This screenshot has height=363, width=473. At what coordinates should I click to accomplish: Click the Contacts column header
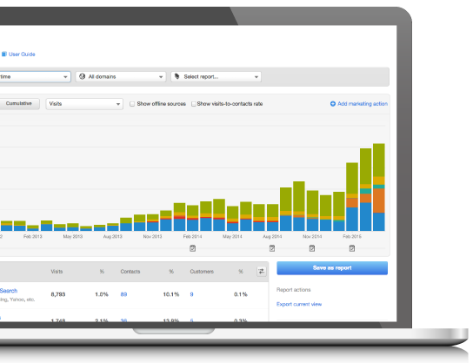pos(130,272)
